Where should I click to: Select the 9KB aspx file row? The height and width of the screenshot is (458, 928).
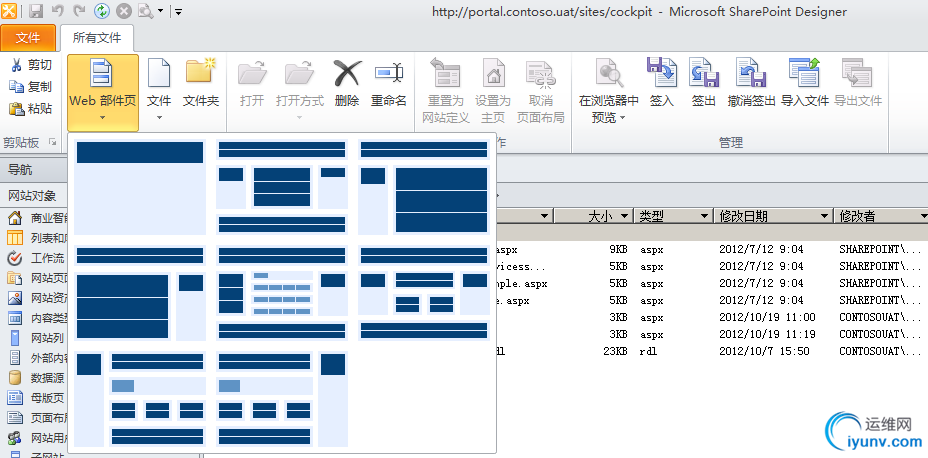click(x=712, y=249)
